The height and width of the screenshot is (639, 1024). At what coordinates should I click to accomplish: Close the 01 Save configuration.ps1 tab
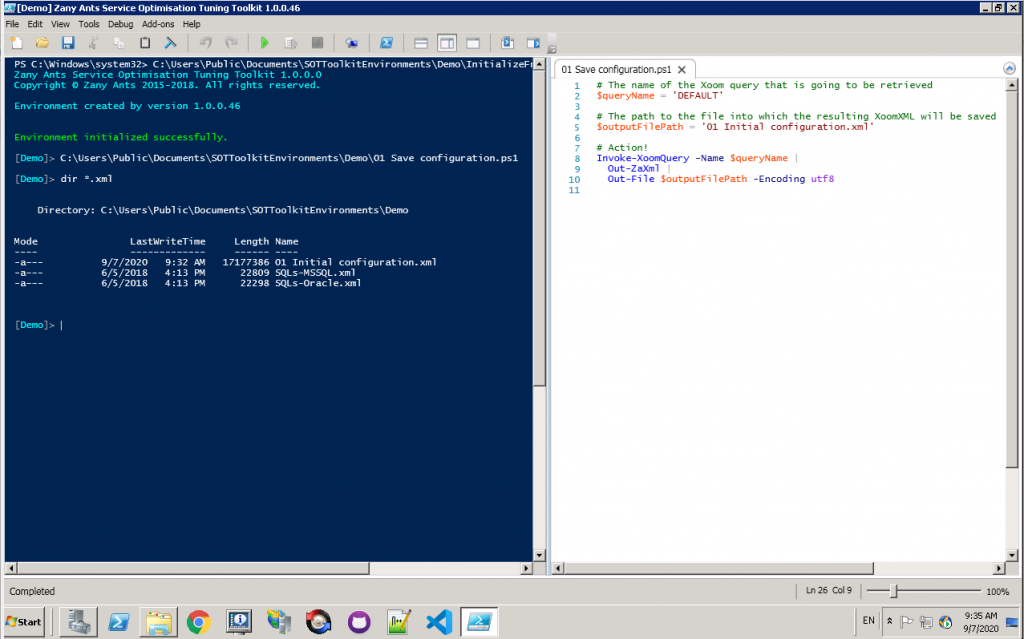coord(682,69)
